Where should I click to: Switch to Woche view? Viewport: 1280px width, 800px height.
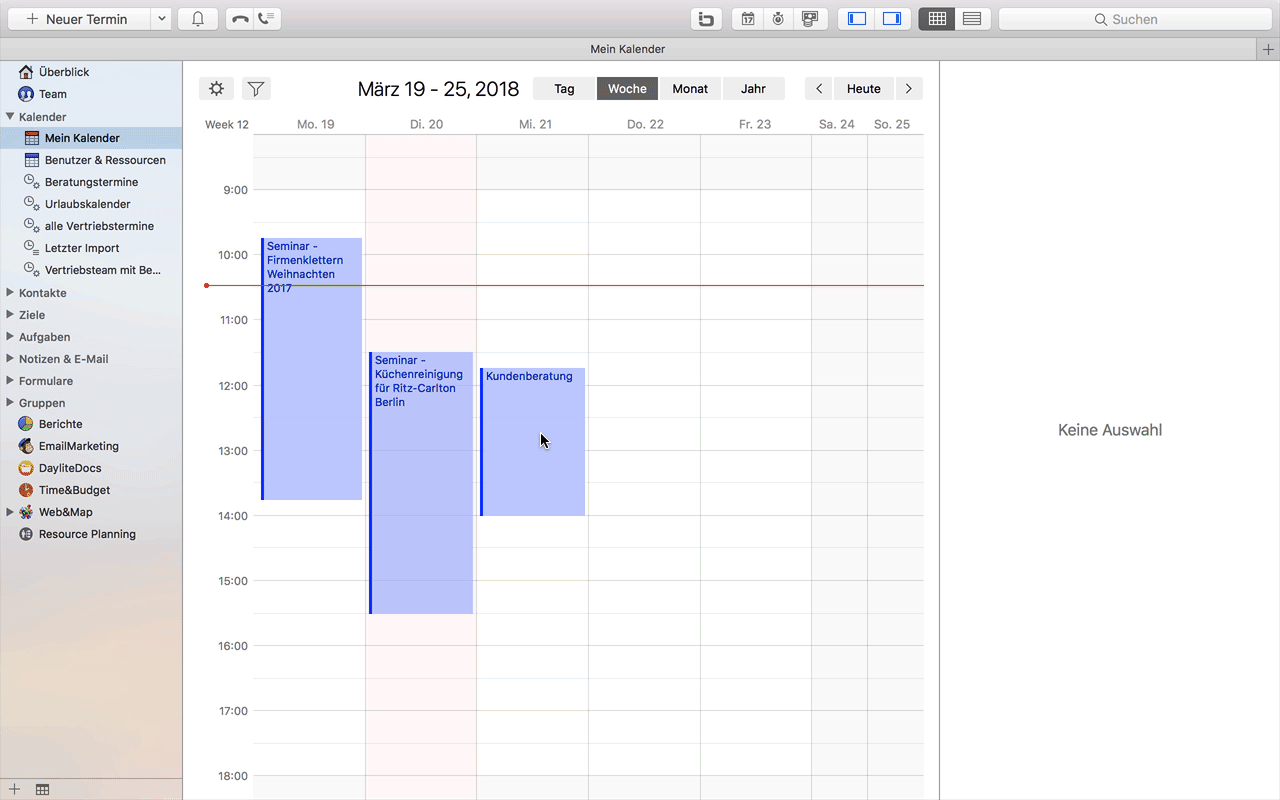(x=627, y=89)
